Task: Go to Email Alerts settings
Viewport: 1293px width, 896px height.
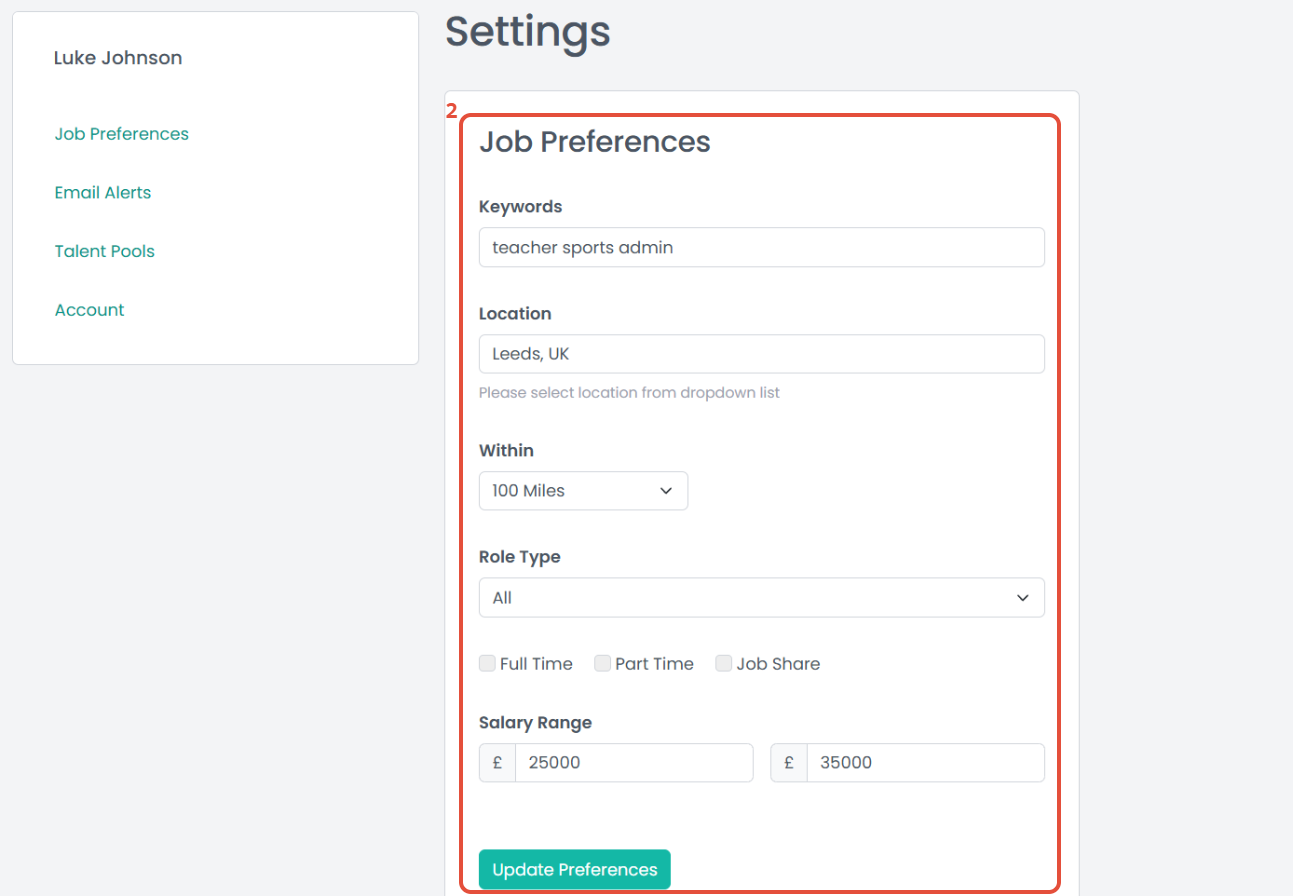Action: (x=103, y=193)
